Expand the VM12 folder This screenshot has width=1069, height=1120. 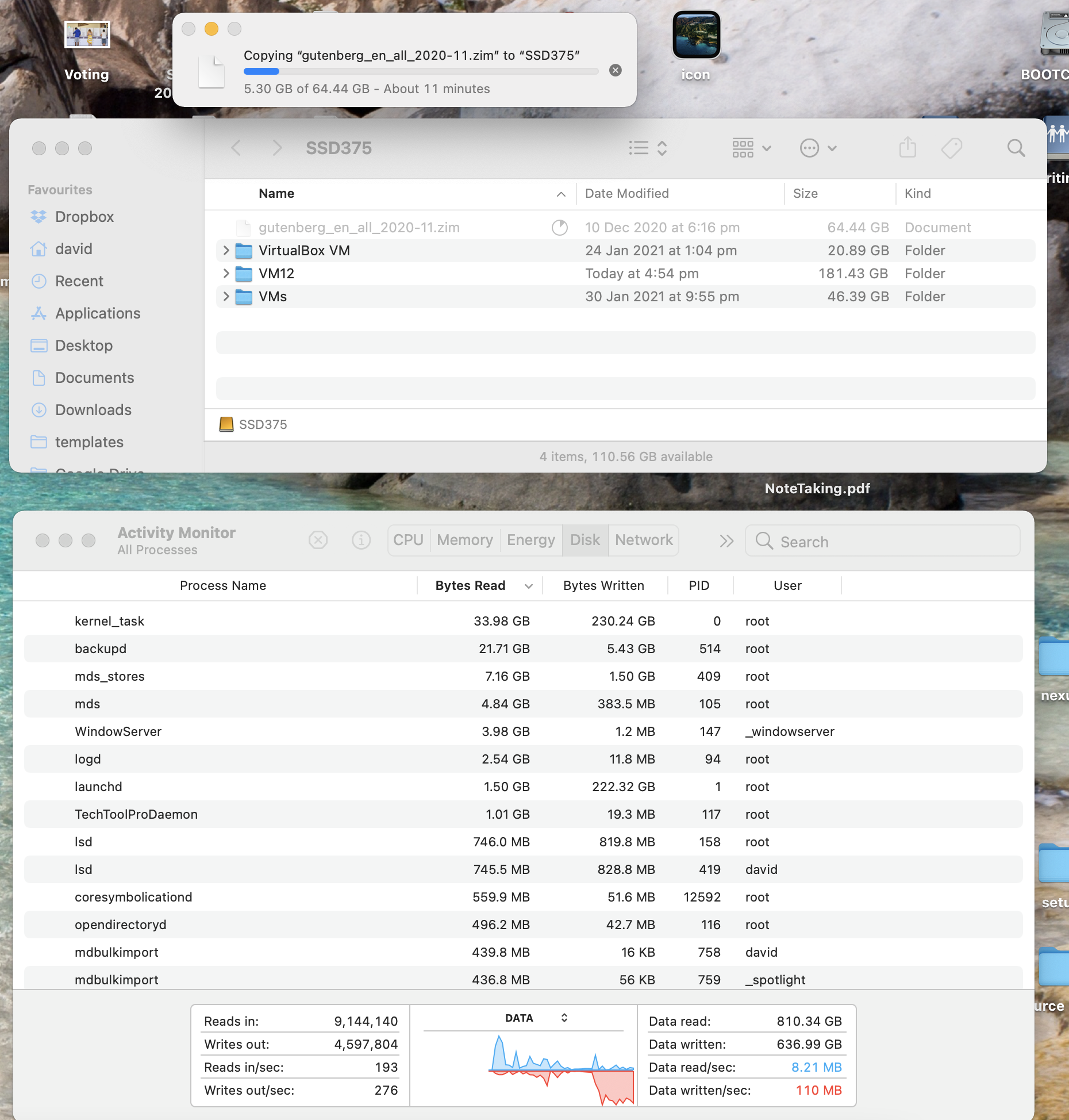[226, 274]
